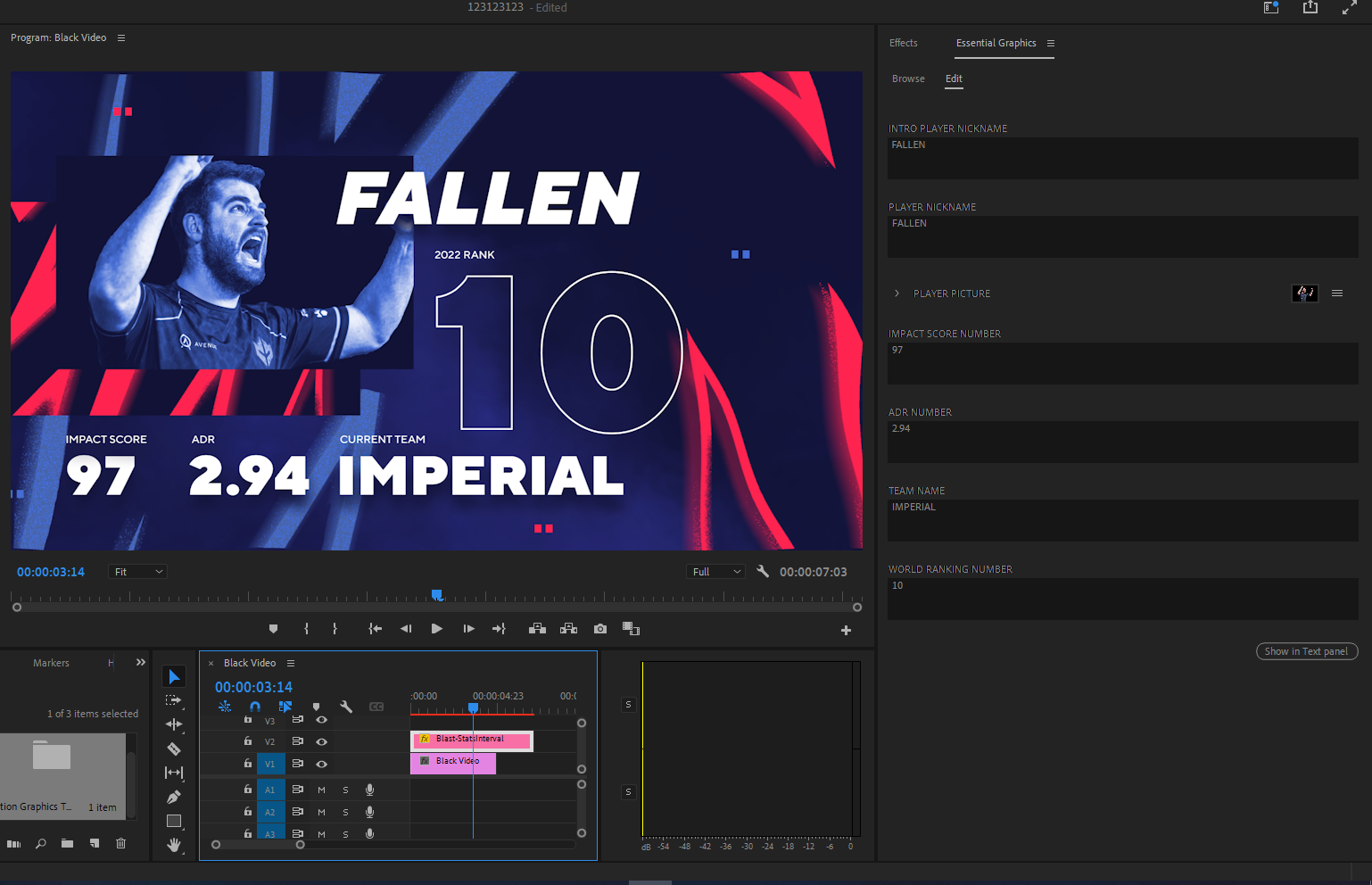Switch to the Browse tab
Image resolution: width=1372 pixels, height=885 pixels.
tap(908, 79)
